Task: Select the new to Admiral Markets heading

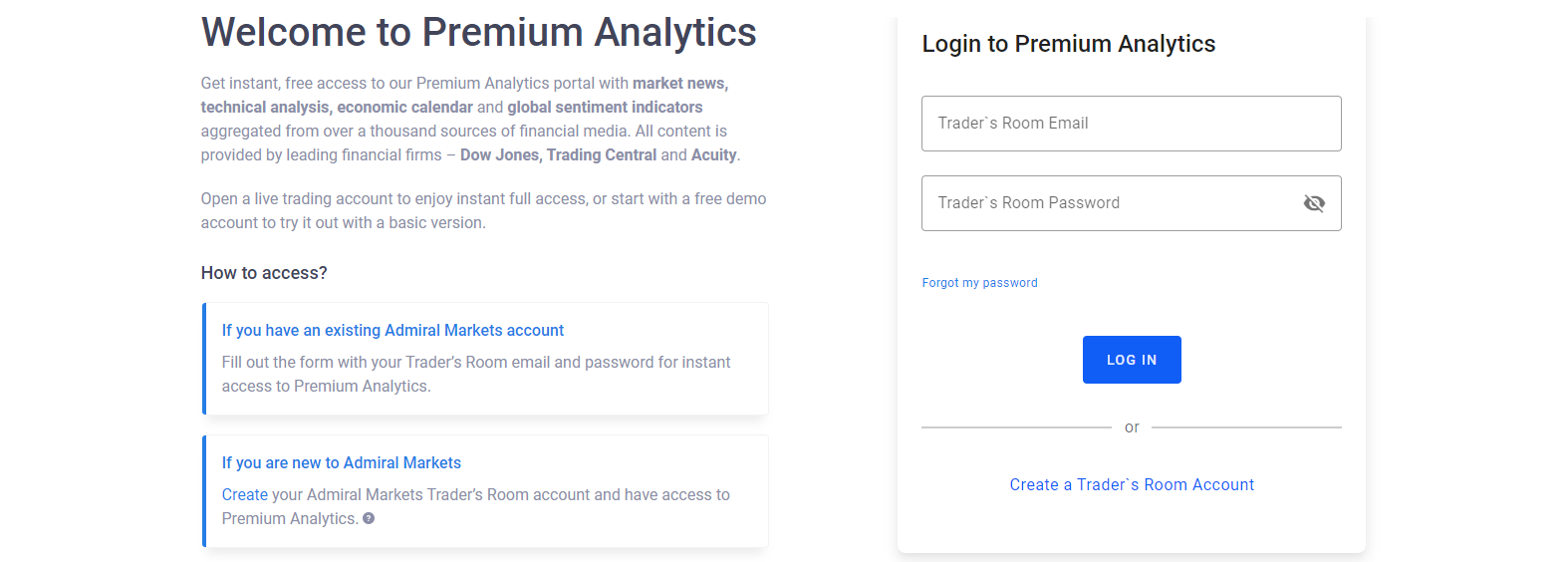Action: click(341, 463)
